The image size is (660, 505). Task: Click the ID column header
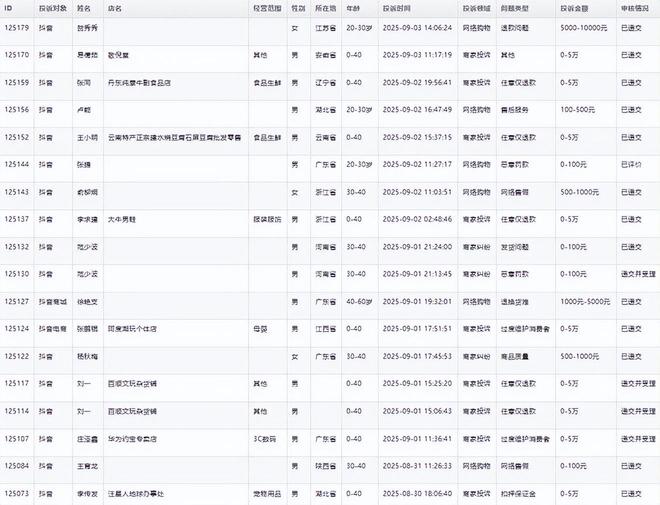(8, 7)
